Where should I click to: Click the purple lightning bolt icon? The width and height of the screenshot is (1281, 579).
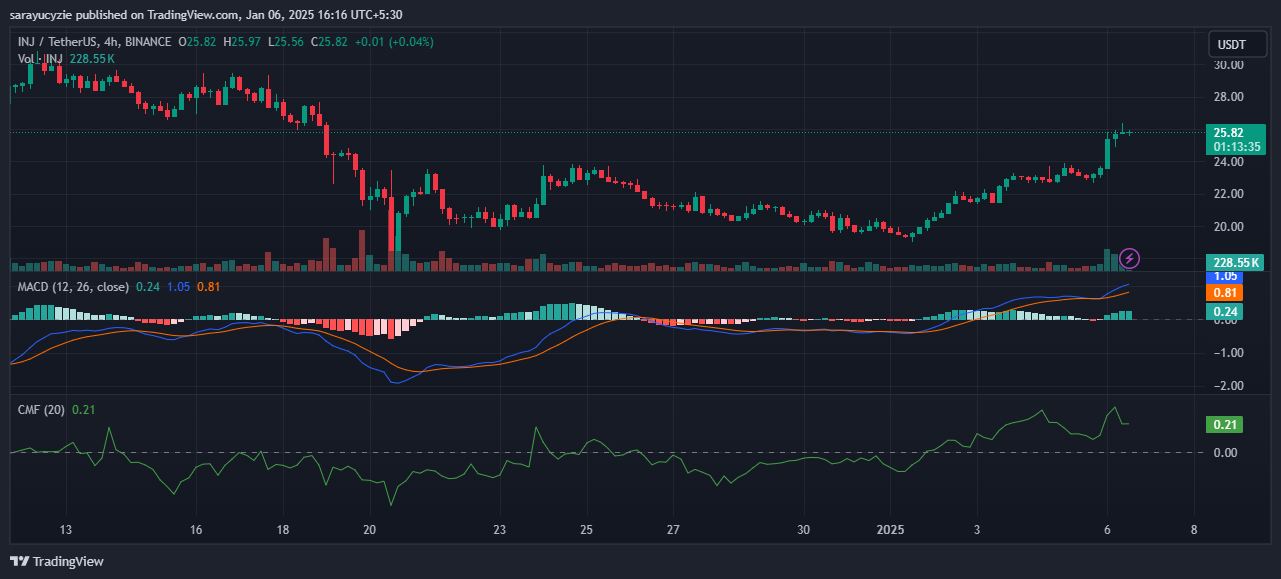[1129, 258]
